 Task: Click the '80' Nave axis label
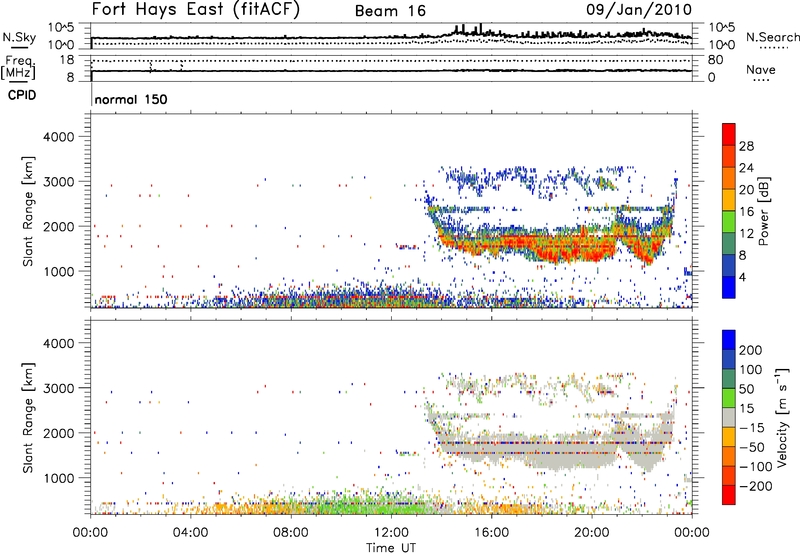(x=715, y=60)
